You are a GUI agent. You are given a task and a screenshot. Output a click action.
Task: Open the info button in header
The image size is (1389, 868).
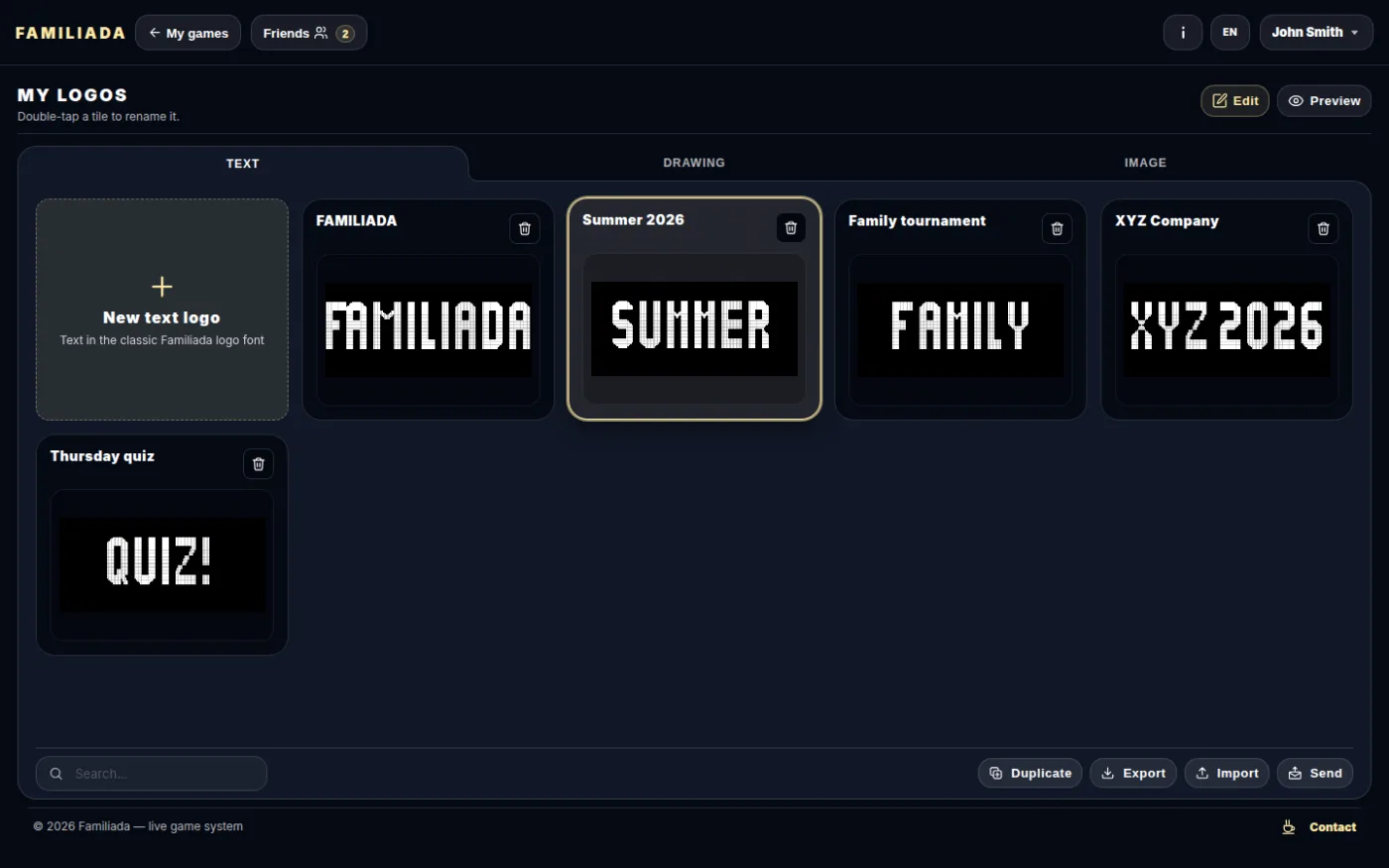pos(1183,33)
